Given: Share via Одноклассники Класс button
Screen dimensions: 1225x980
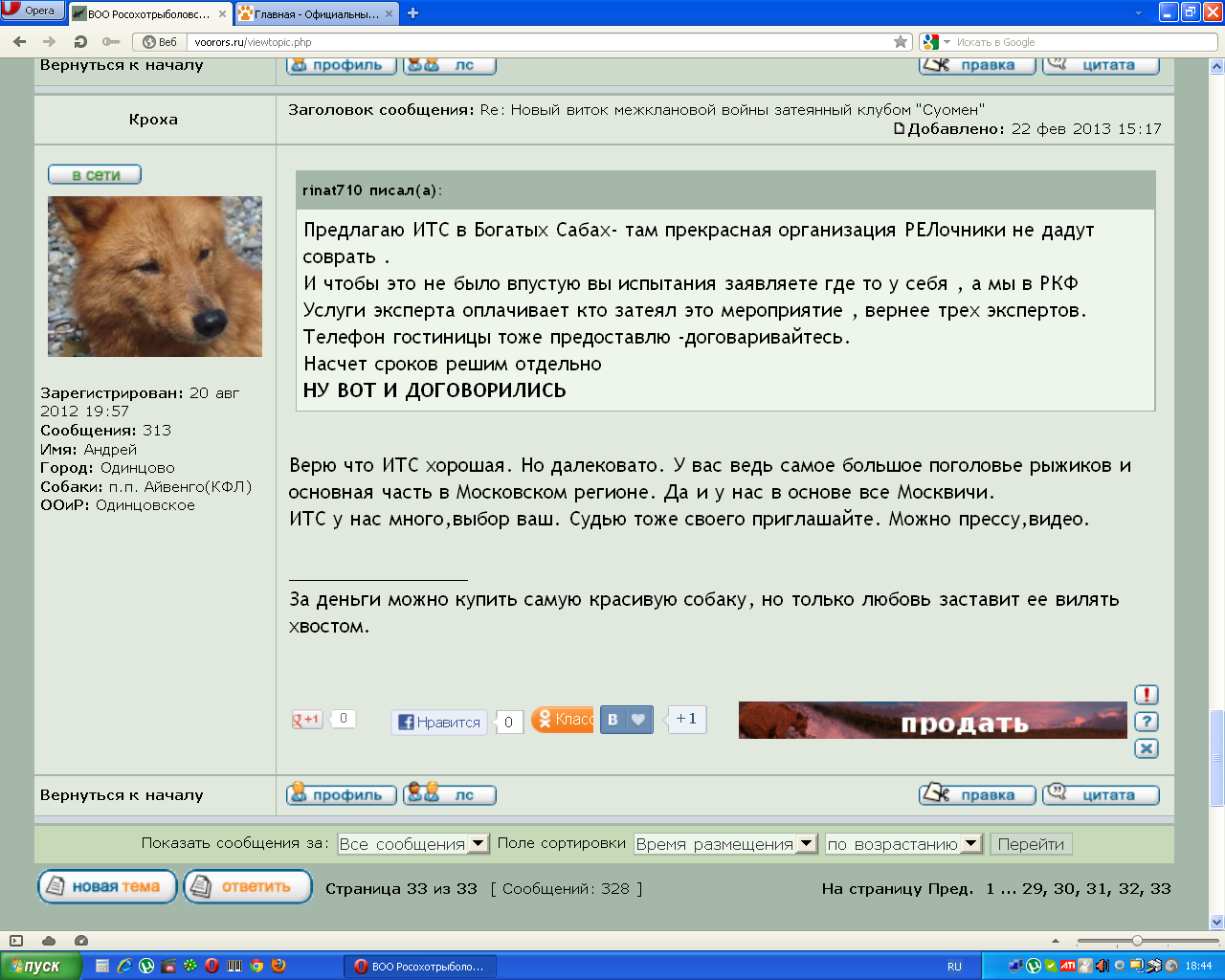Looking at the screenshot, I should pos(563,720).
